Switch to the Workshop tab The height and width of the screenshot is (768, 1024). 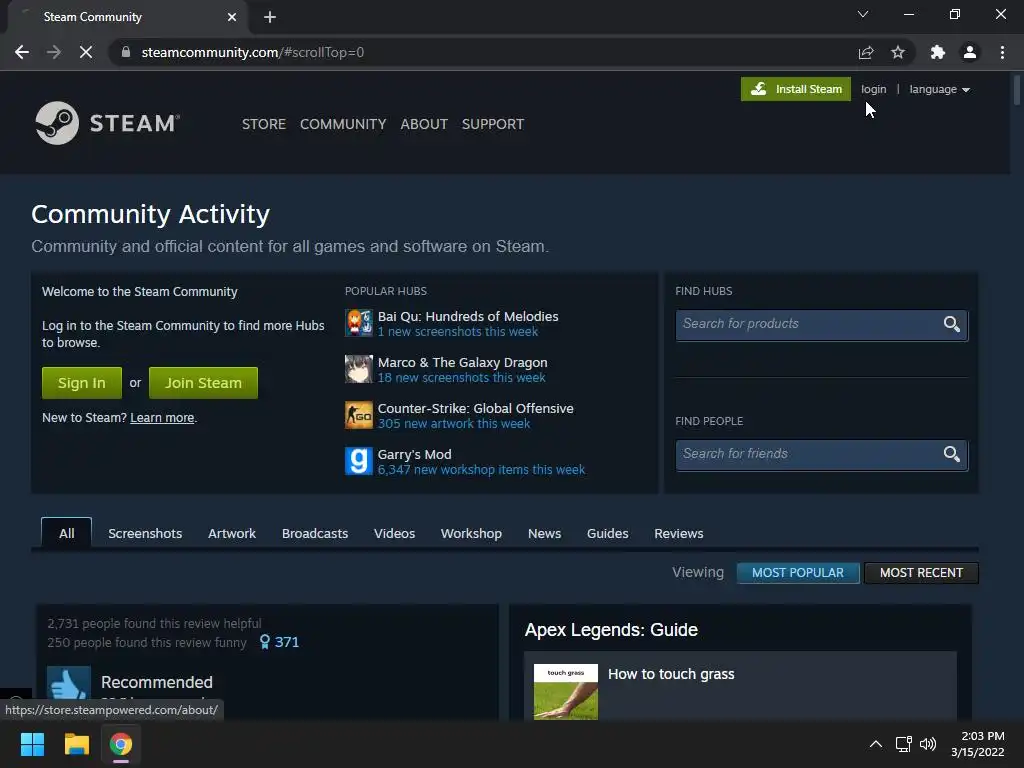472,534
